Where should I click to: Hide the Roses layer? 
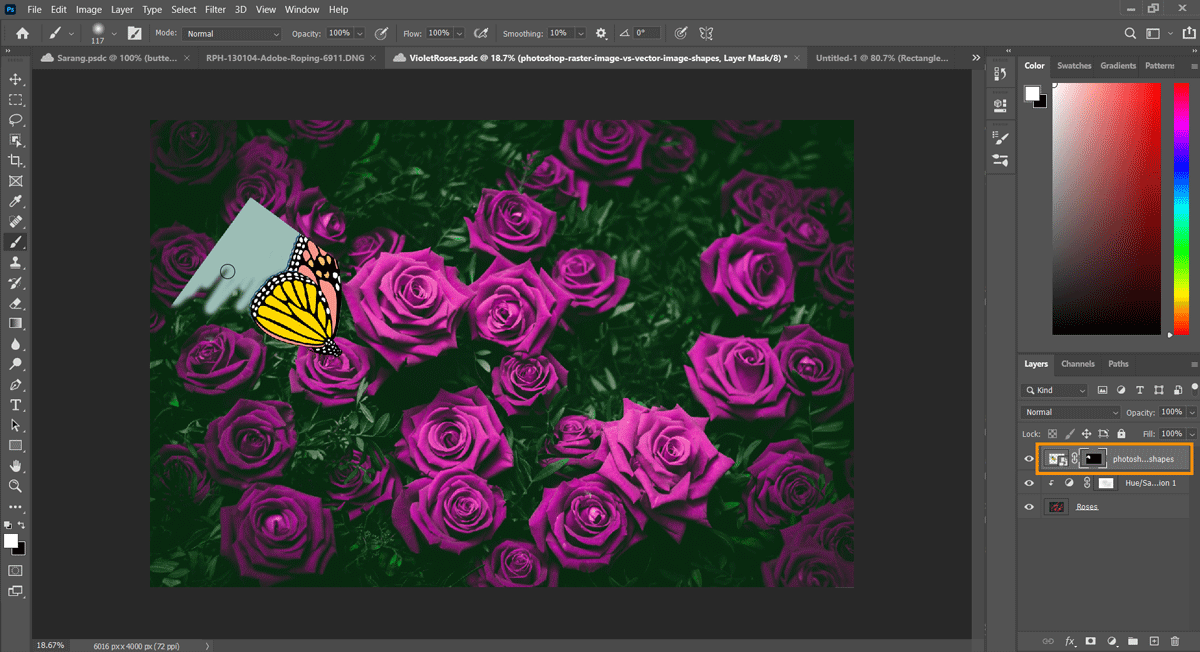click(x=1029, y=506)
